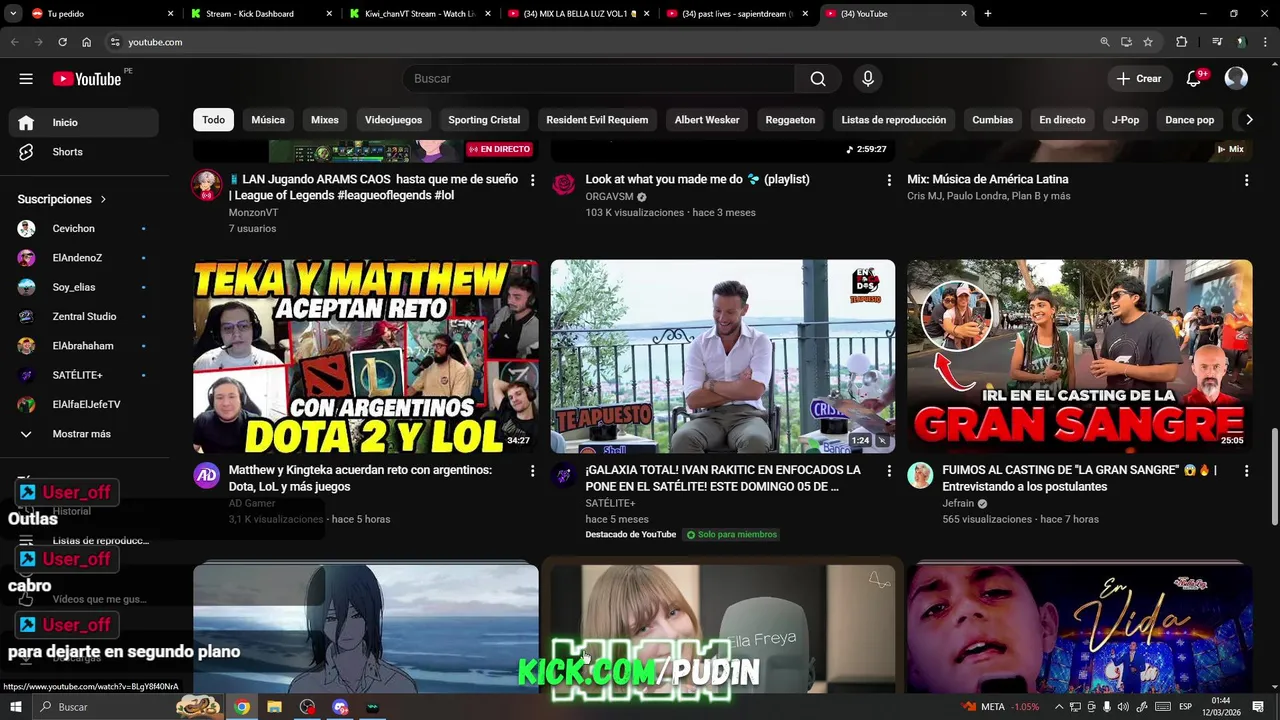Open the Cevichon subscription channel
1280x720 pixels.
tap(84, 229)
